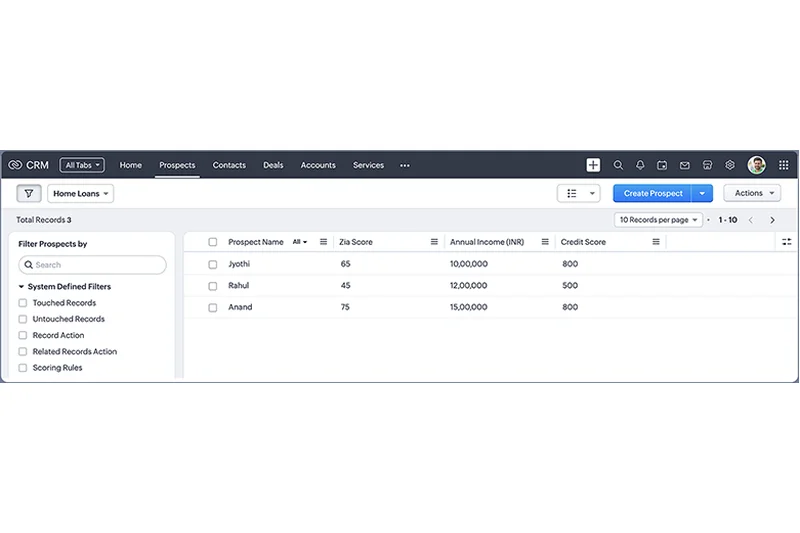Enable the Record Action filter
The image size is (800, 533).
pos(22,335)
